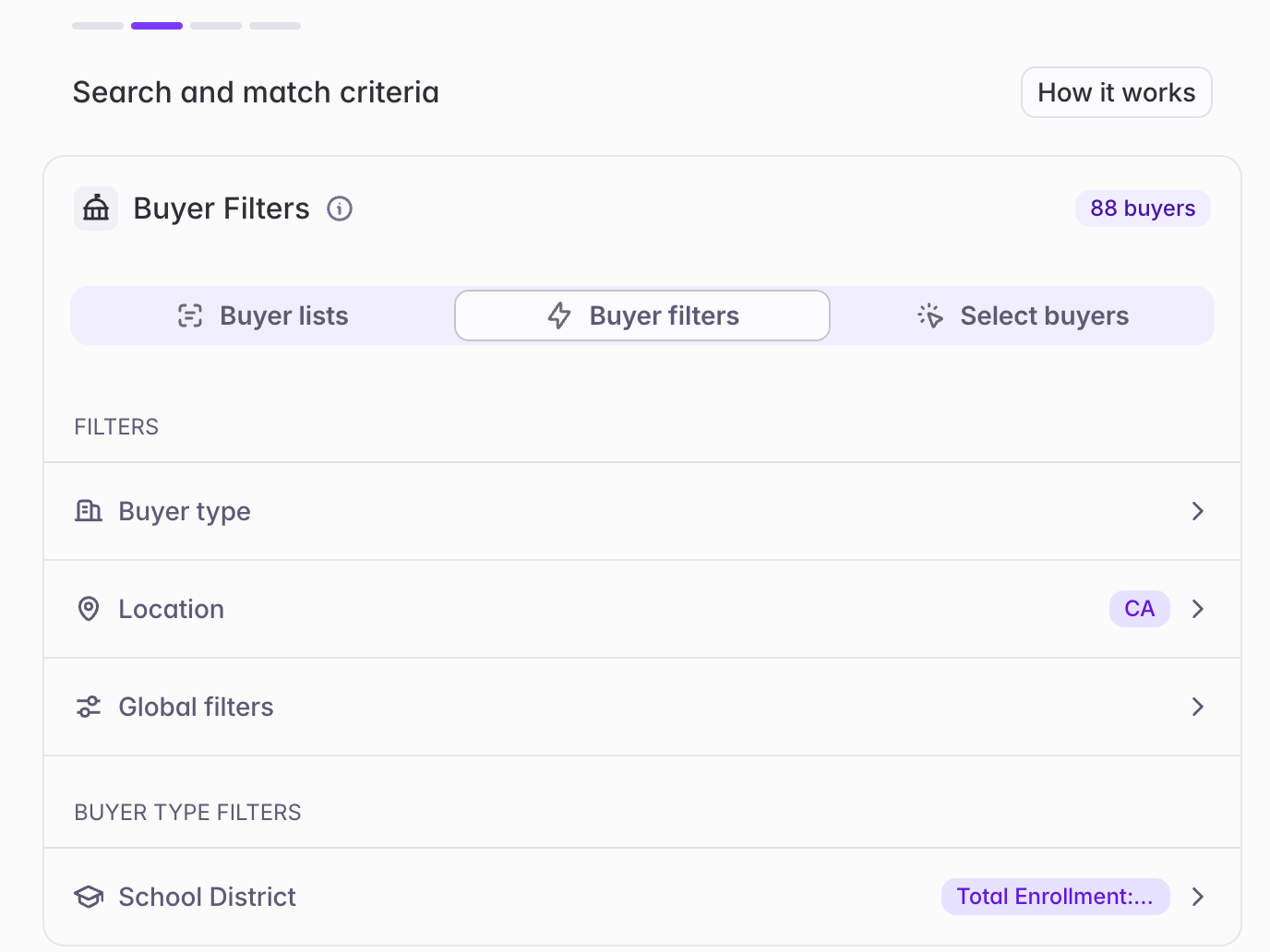
Task: Click the CA location tag
Action: (1140, 609)
